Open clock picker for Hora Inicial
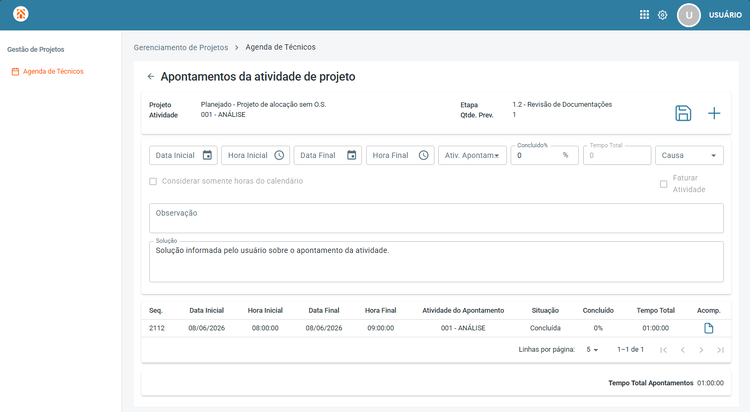750x412 pixels. click(279, 155)
